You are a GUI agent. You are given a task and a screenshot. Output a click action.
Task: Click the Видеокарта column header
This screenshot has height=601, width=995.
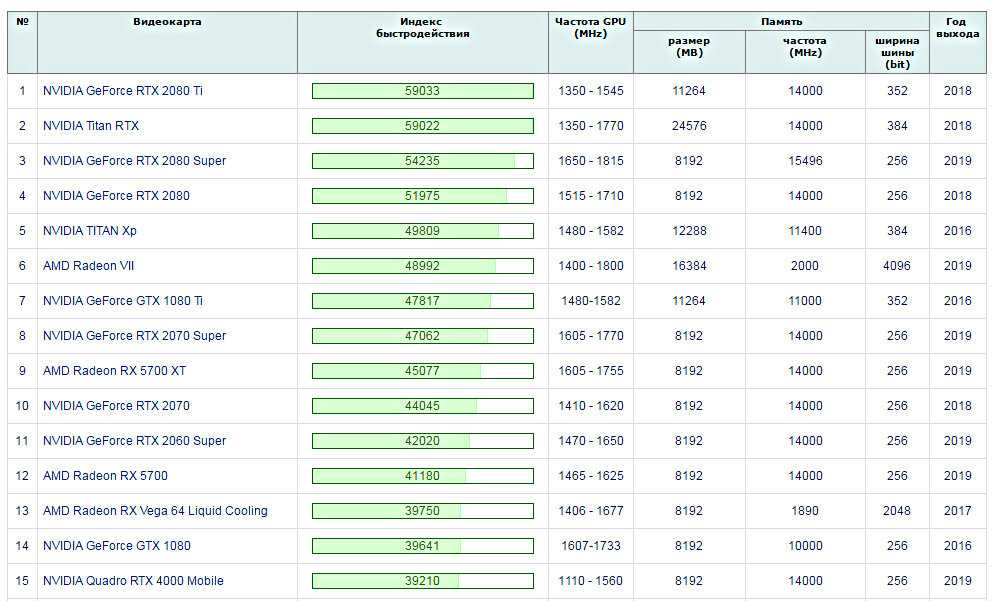168,22
